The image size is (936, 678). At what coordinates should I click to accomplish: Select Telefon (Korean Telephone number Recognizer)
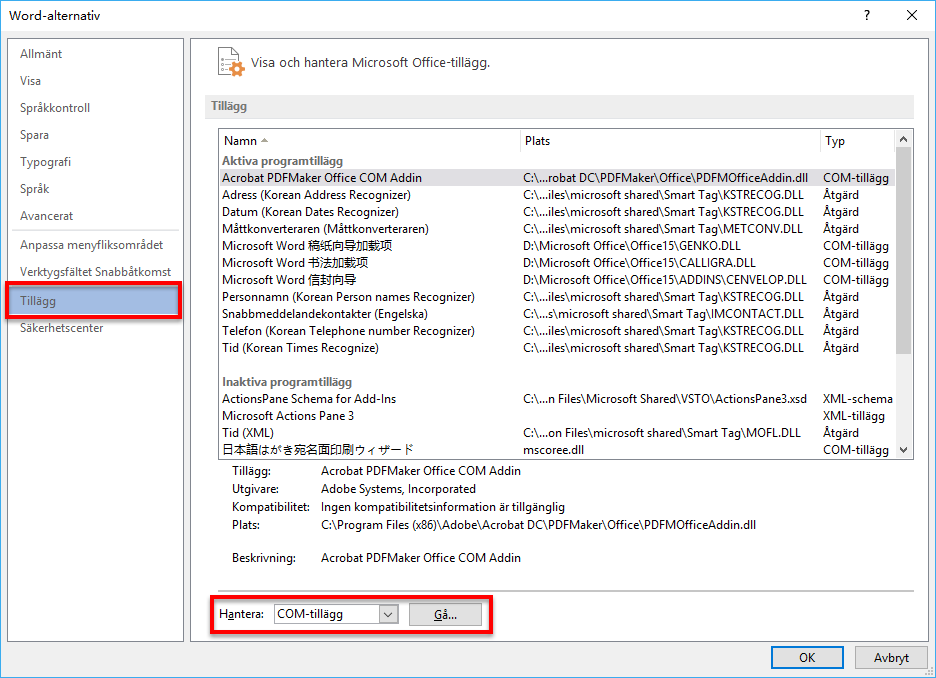tap(557, 331)
